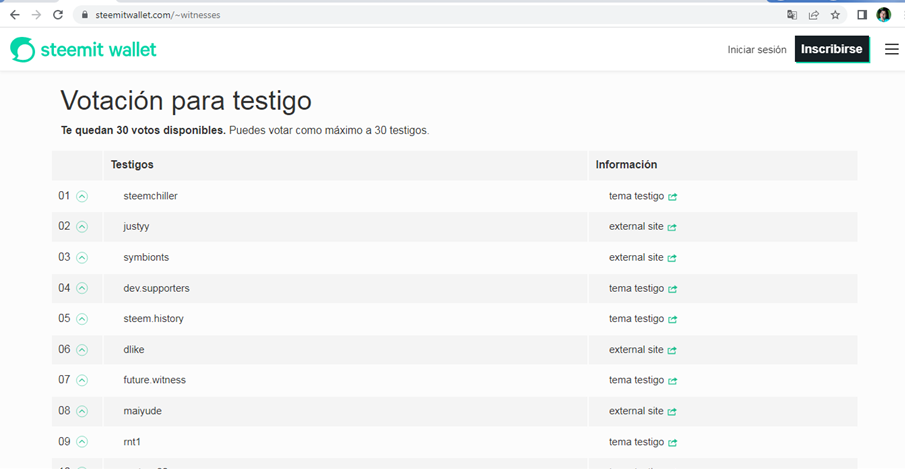Go forward in browser
Screen dimensions: 905x469
(x=36, y=15)
